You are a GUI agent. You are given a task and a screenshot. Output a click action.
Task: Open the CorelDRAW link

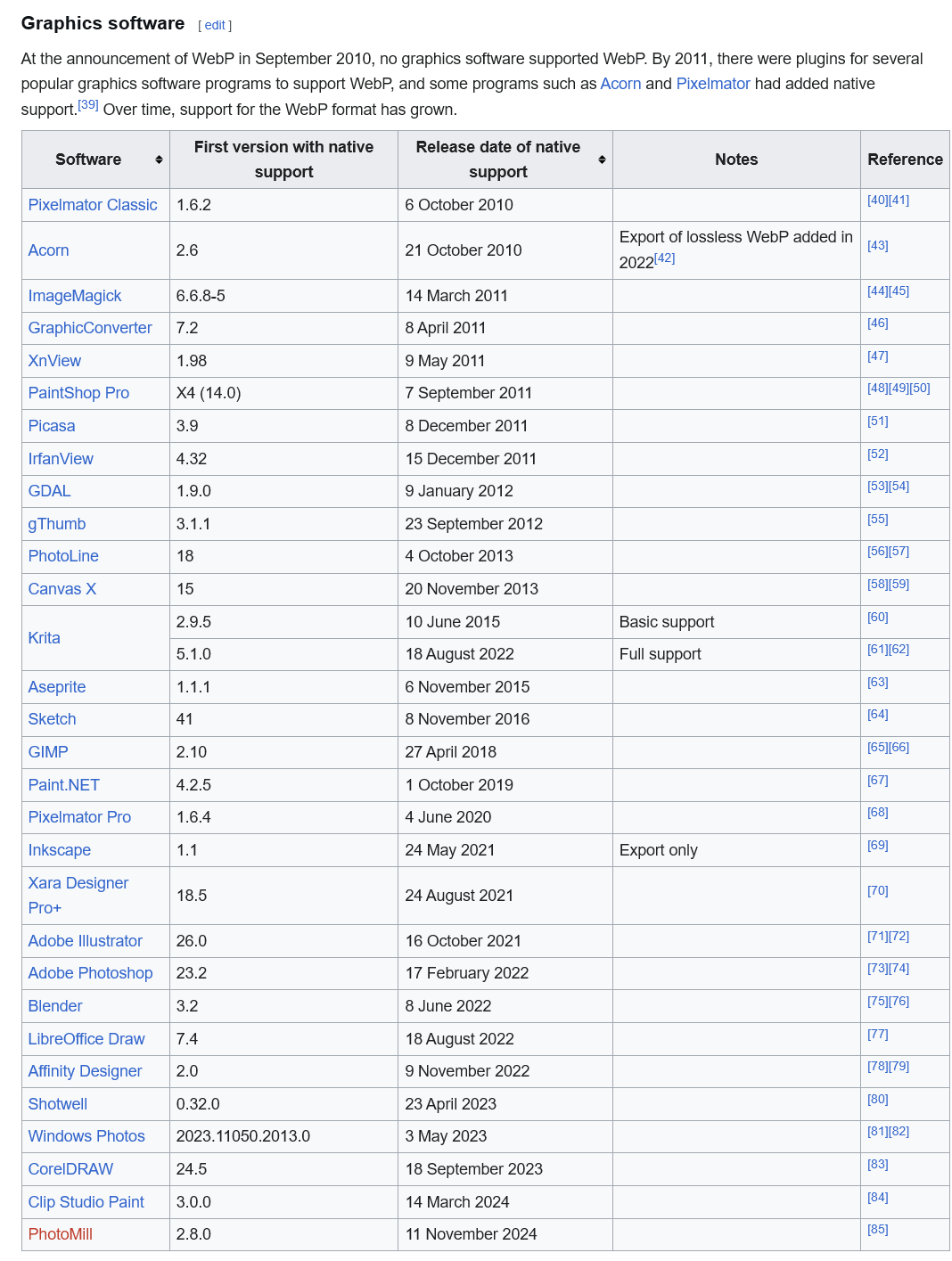tap(71, 1169)
